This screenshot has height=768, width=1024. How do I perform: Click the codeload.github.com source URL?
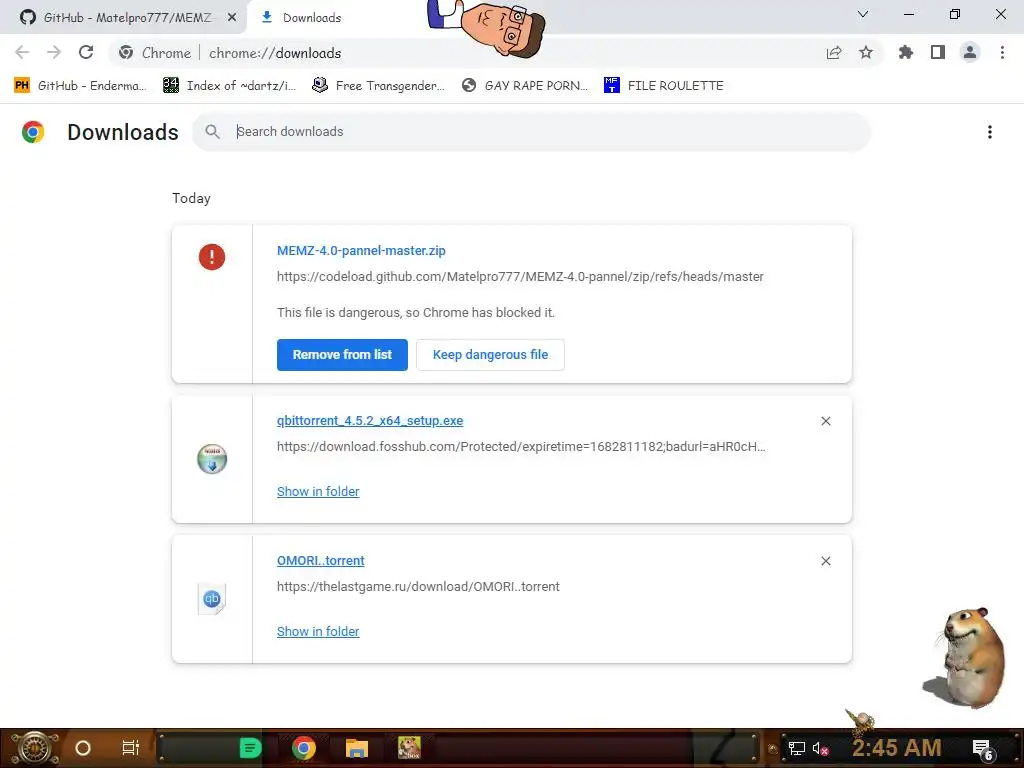coord(520,277)
